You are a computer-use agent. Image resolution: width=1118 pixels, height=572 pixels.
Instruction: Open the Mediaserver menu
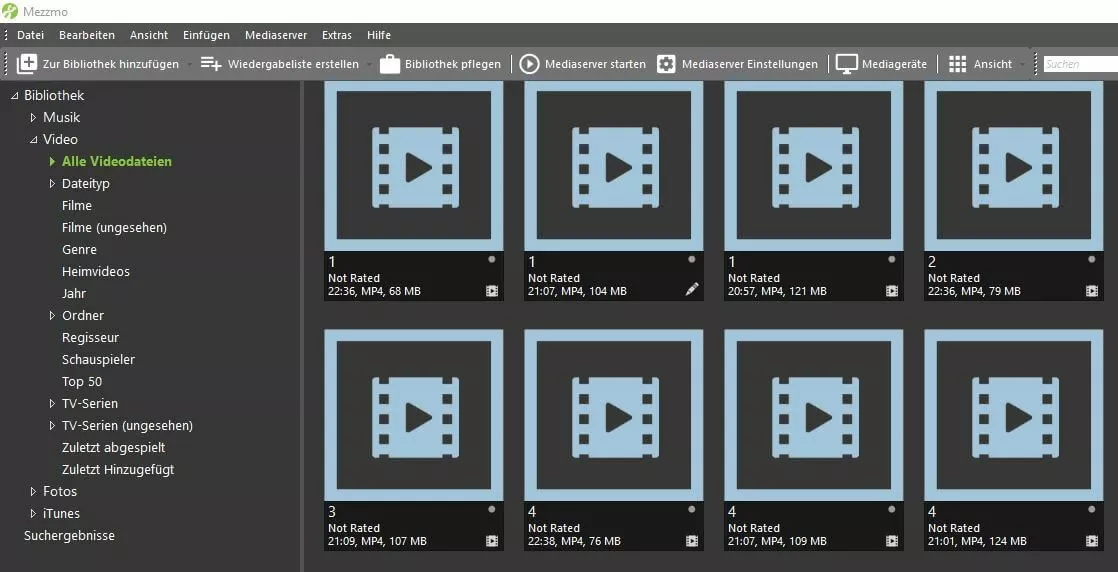[x=276, y=35]
